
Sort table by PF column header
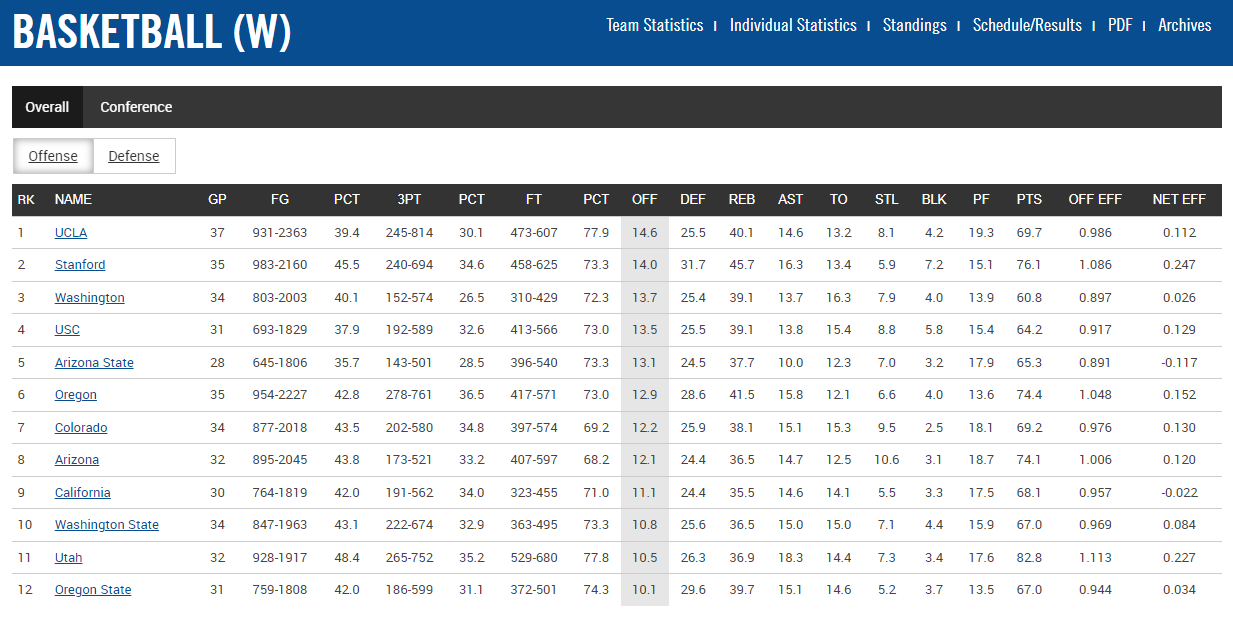[981, 200]
